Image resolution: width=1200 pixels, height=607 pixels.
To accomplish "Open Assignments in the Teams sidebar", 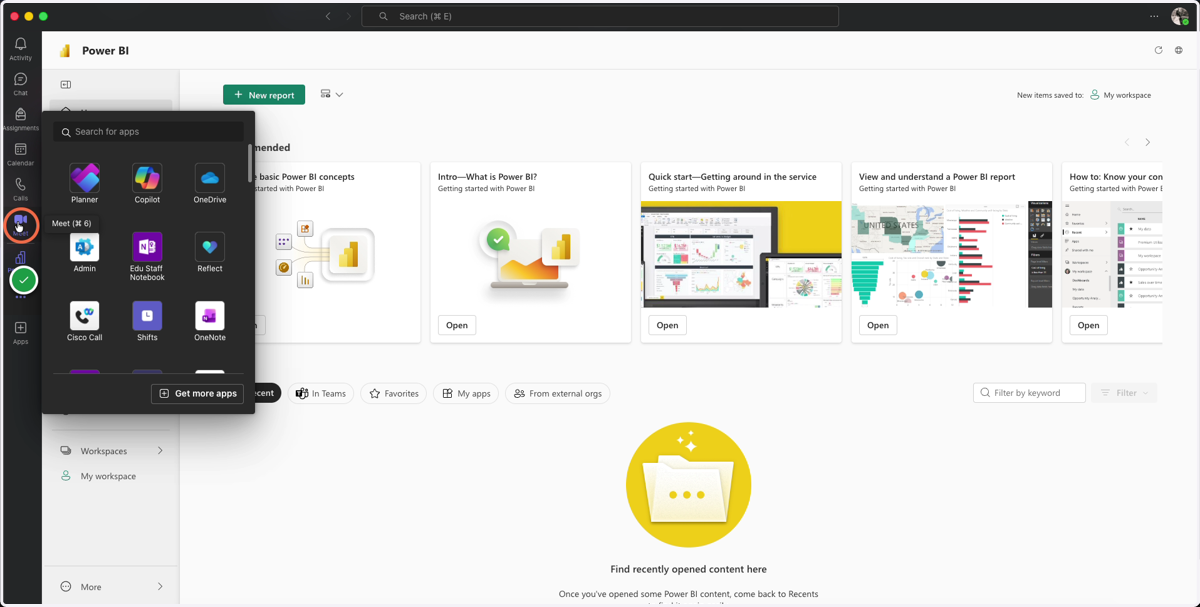I will (x=20, y=119).
